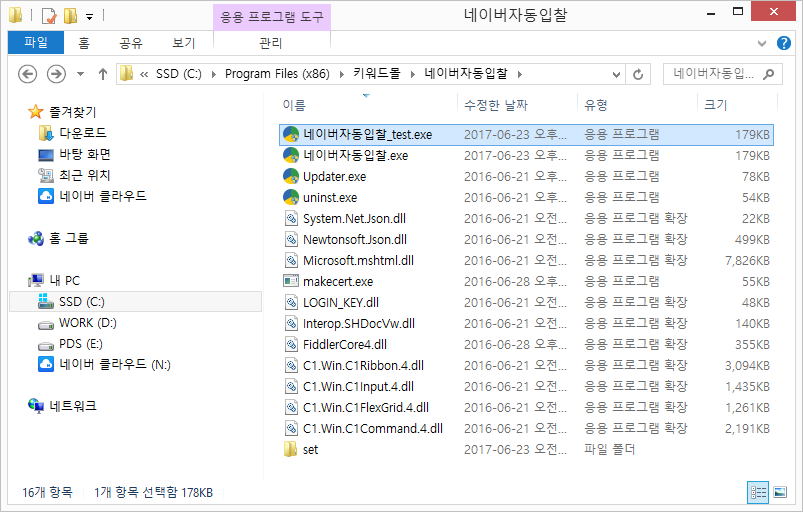This screenshot has height=512, width=803.
Task: Open the 파일 ribbon tab
Action: tap(36, 42)
